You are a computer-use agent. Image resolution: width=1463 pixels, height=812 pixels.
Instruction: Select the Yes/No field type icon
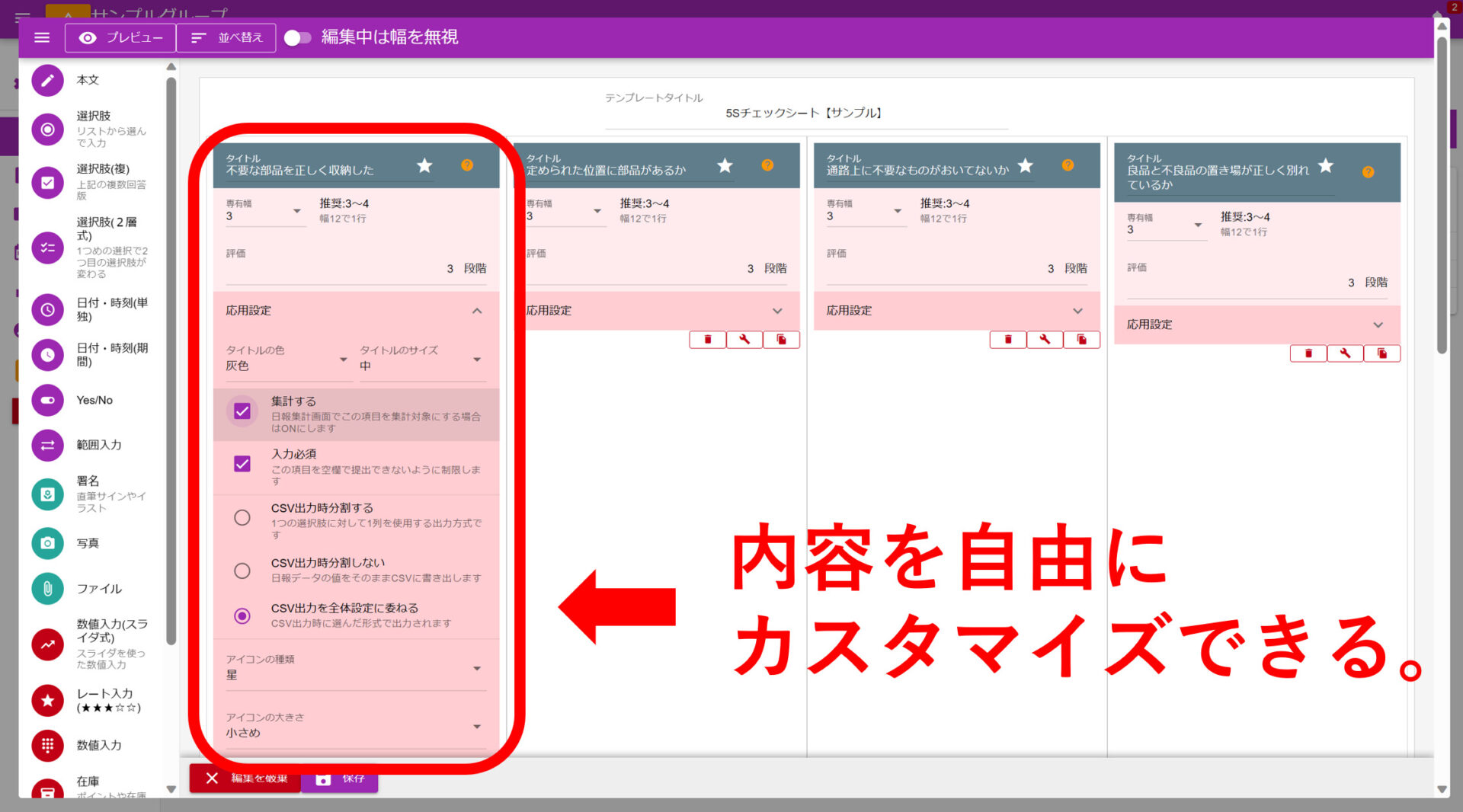[x=47, y=400]
